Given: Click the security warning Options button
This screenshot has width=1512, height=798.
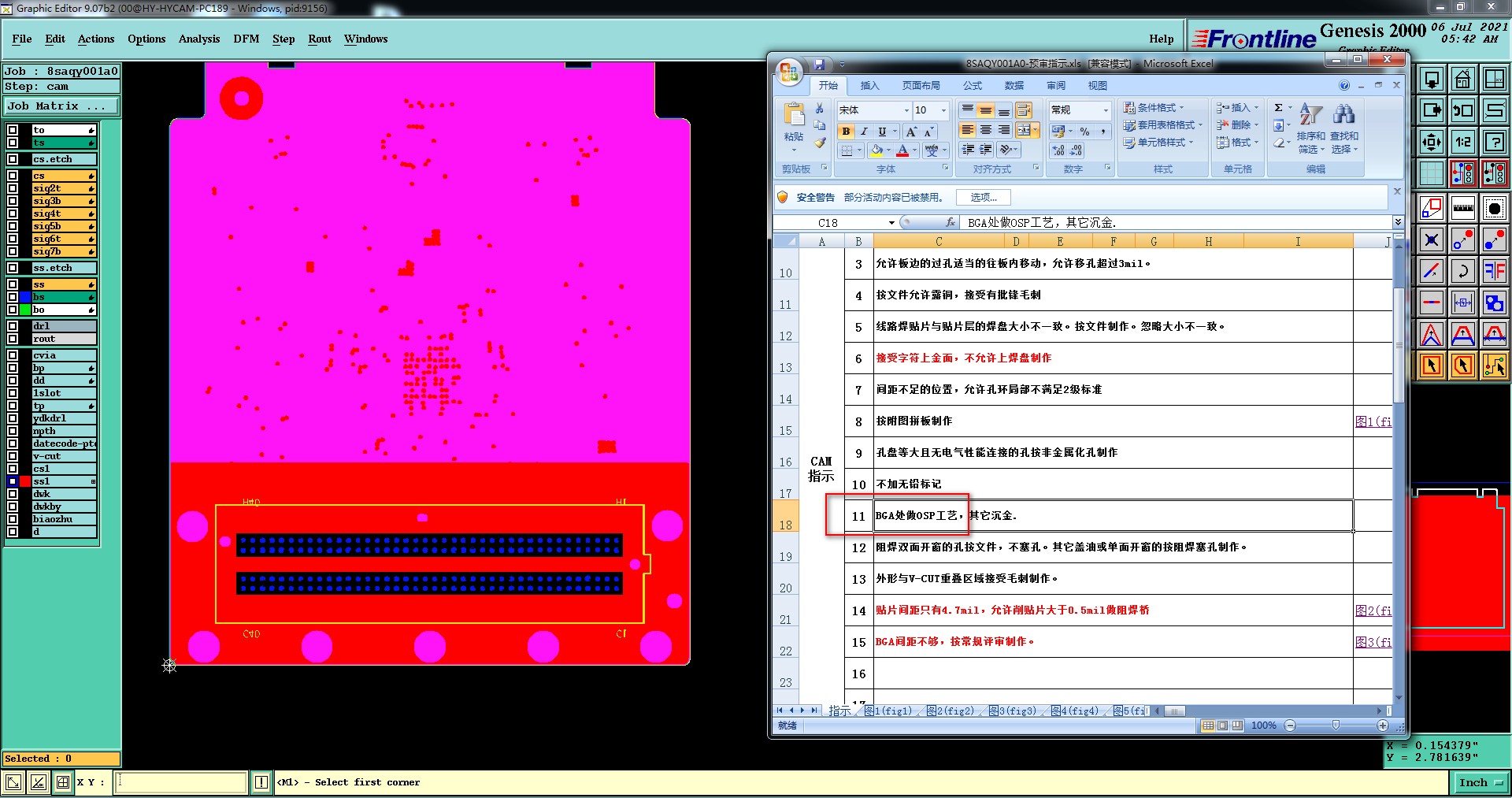Looking at the screenshot, I should (983, 197).
